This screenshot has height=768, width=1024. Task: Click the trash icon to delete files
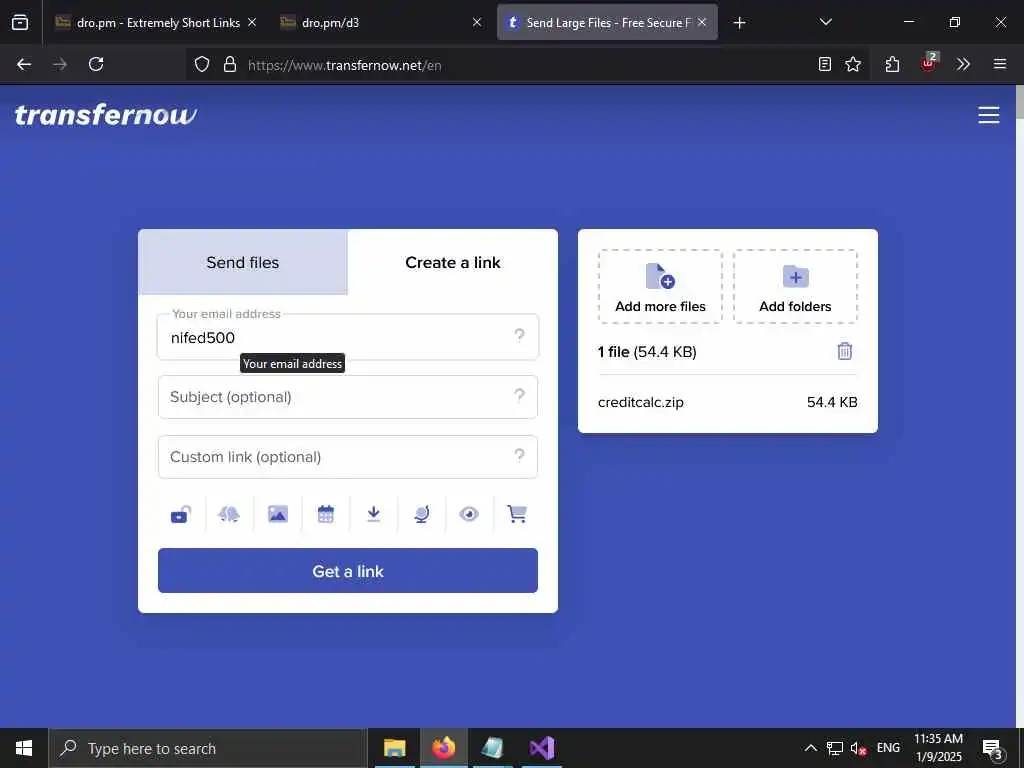[844, 351]
